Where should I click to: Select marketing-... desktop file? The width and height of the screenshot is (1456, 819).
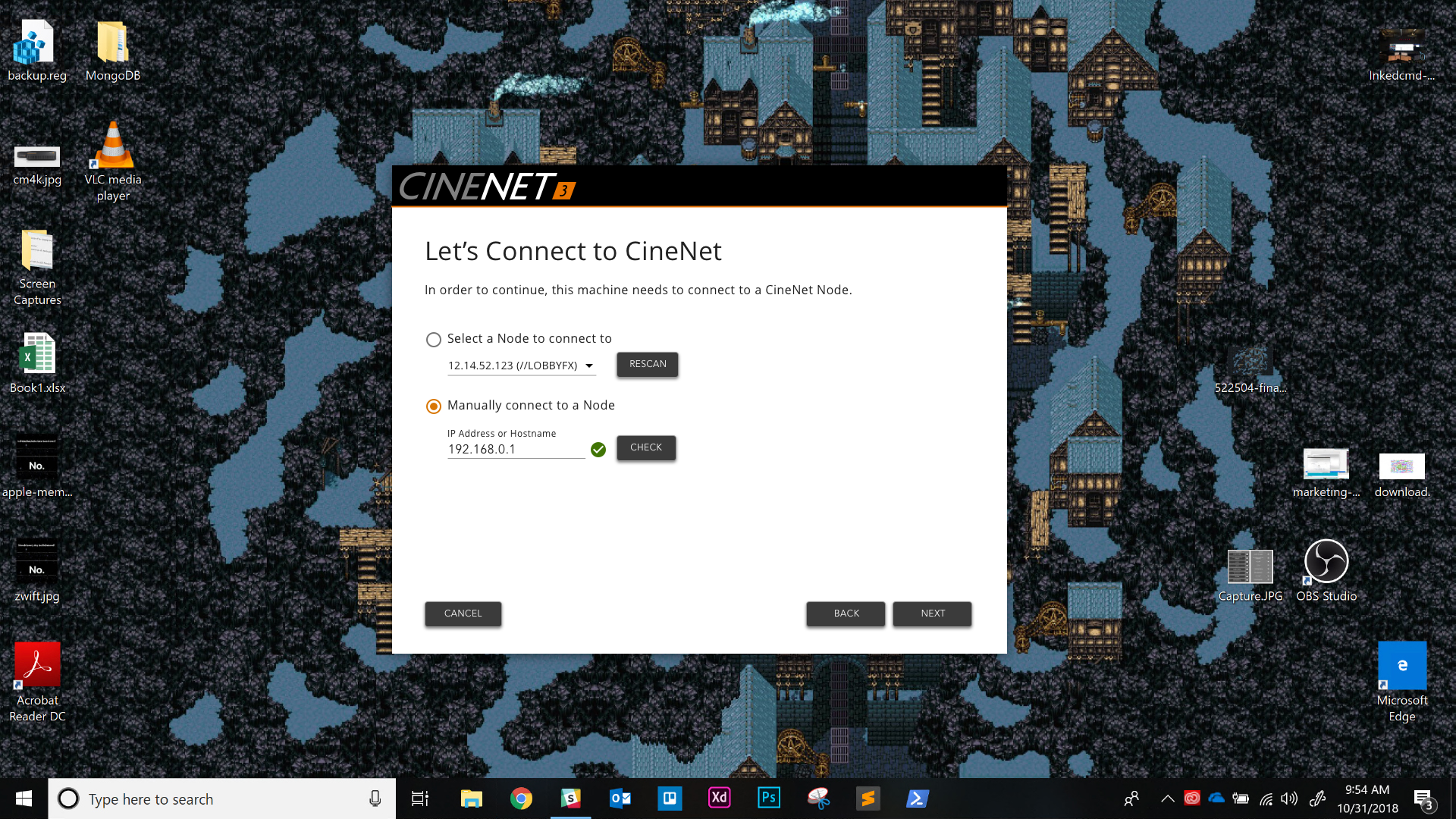pyautogui.click(x=1326, y=472)
